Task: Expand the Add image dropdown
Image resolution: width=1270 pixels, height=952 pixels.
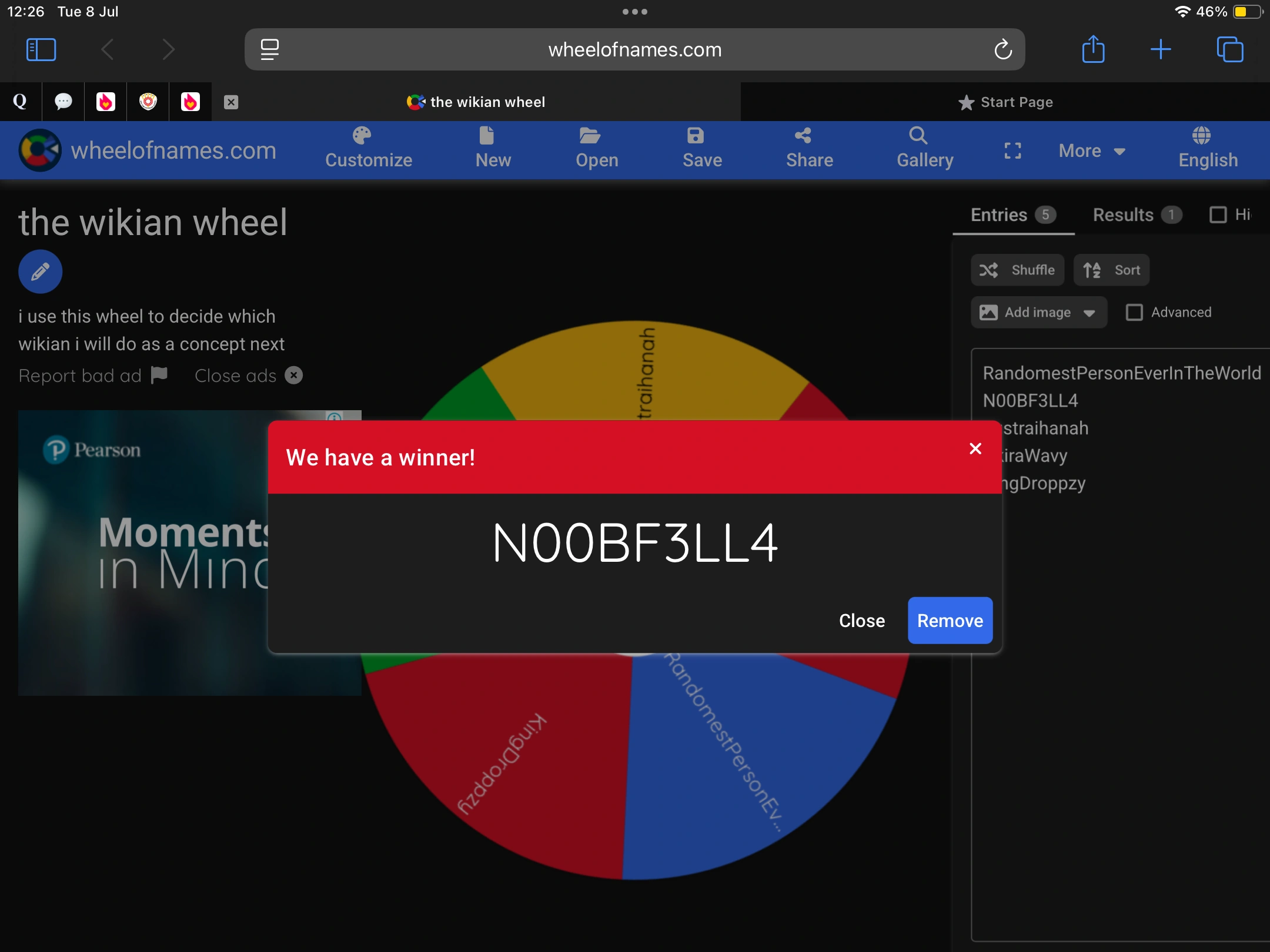Action: 1038,312
